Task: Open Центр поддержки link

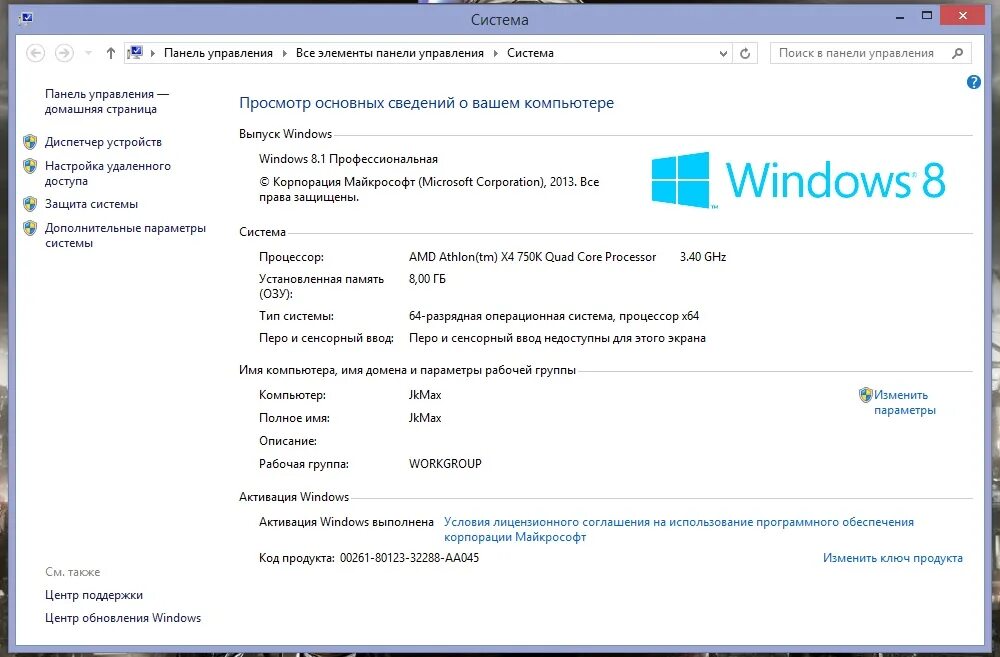Action: click(x=94, y=595)
